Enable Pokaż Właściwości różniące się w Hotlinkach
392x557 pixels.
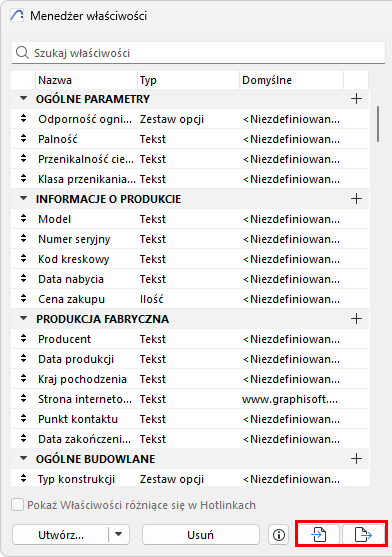tap(17, 505)
